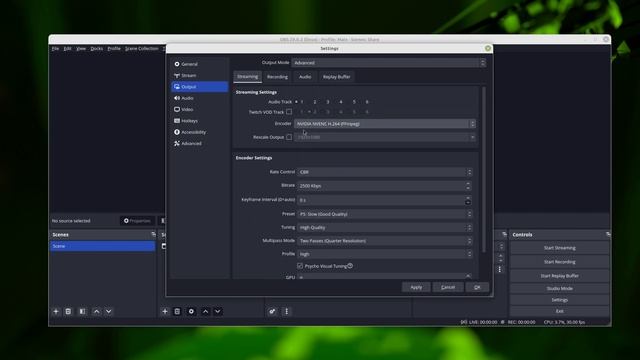
Task: Move the scene down in Scenes list
Action: [109, 311]
